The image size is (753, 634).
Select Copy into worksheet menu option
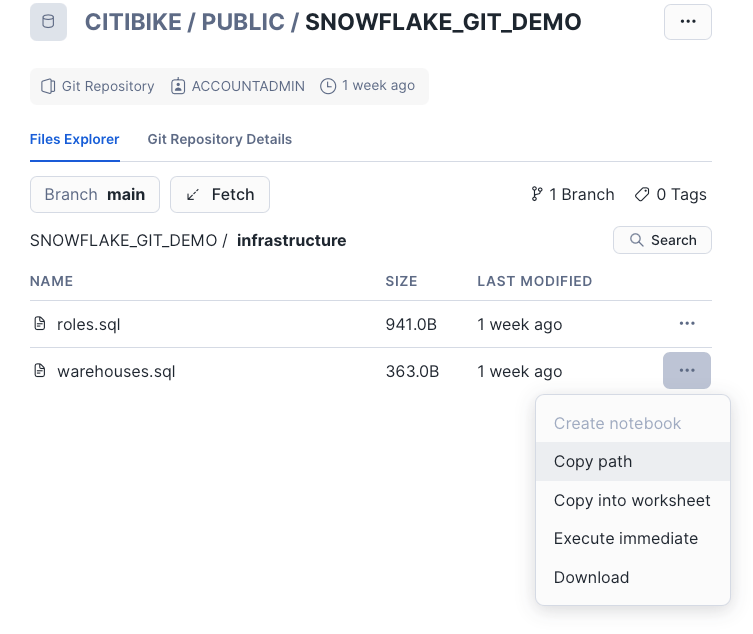632,500
